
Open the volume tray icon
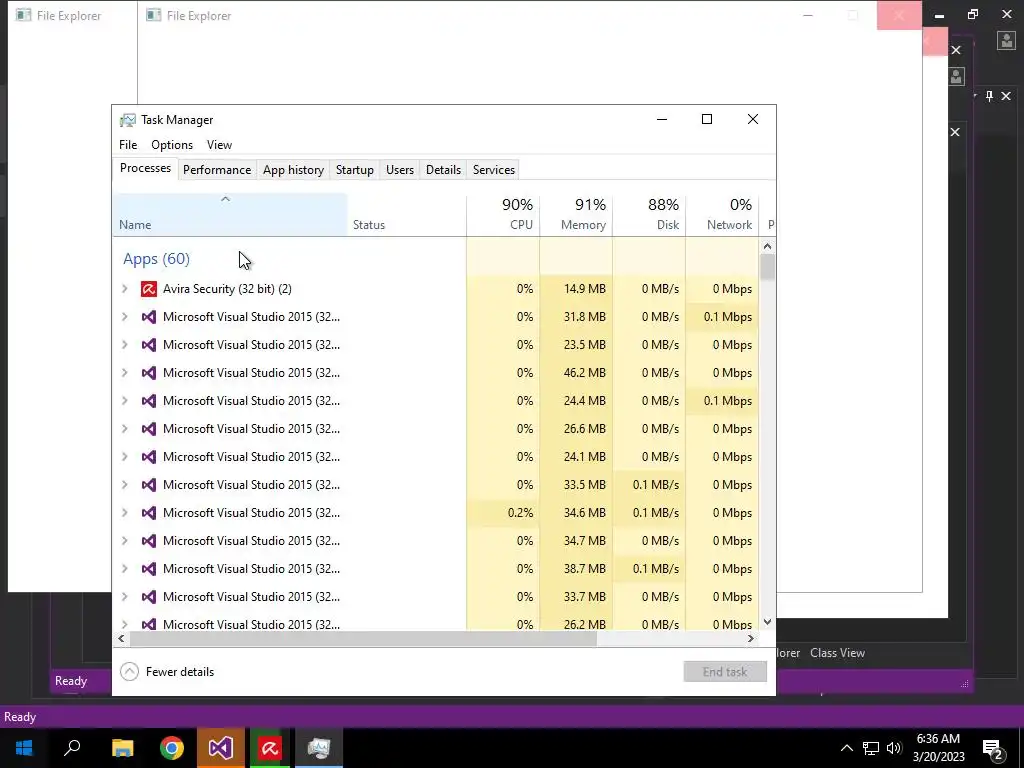pos(894,748)
